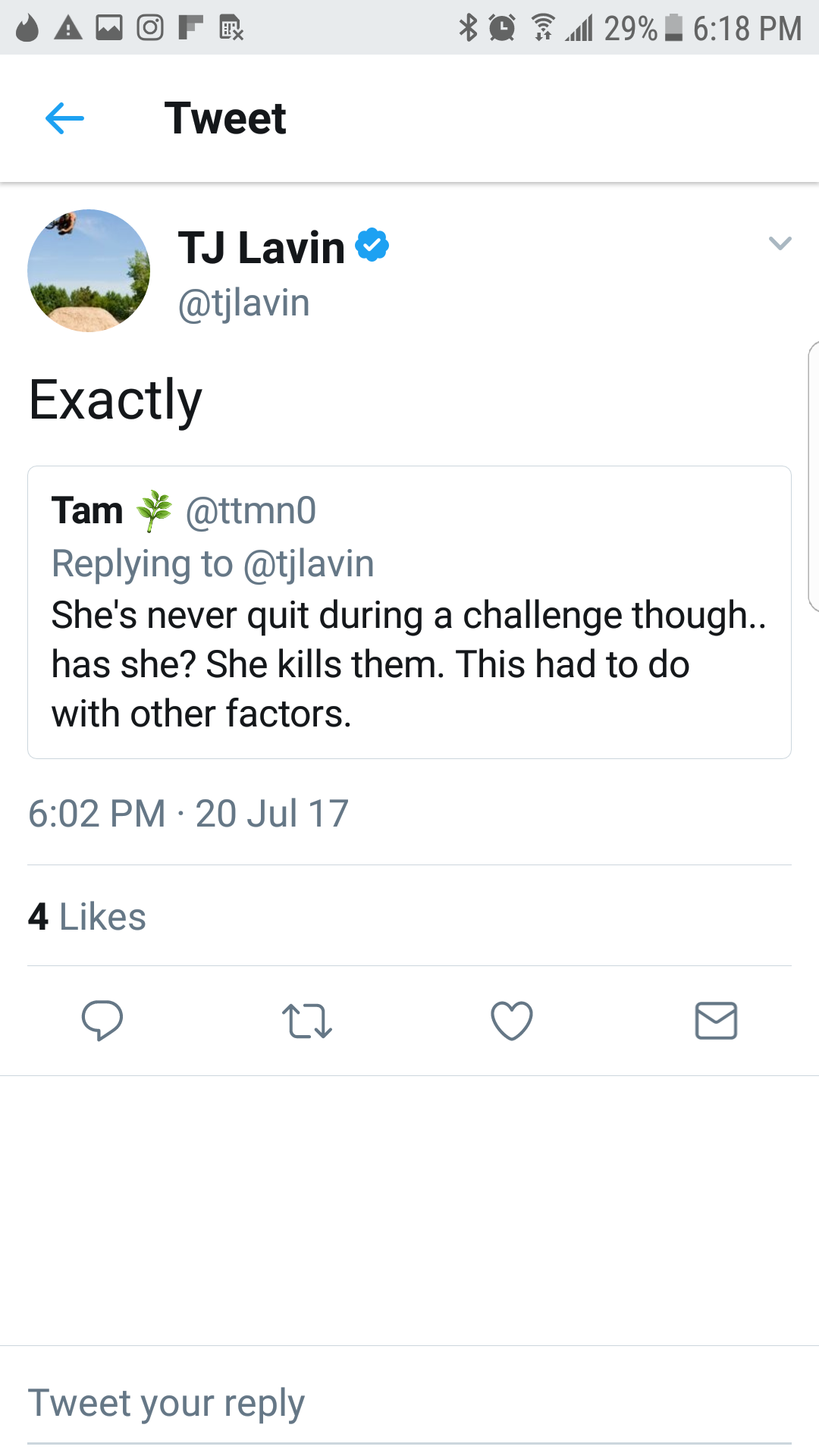View the 4 Likes list
Screen dimensions: 819x1456
coord(87,916)
